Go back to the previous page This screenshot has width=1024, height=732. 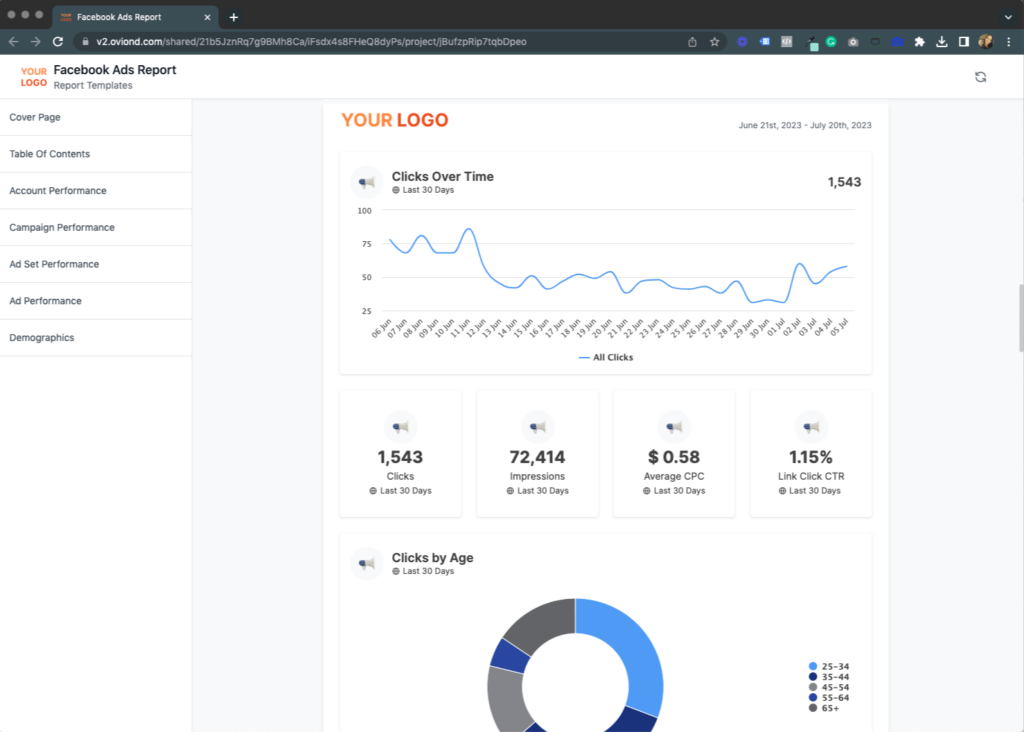tap(14, 42)
